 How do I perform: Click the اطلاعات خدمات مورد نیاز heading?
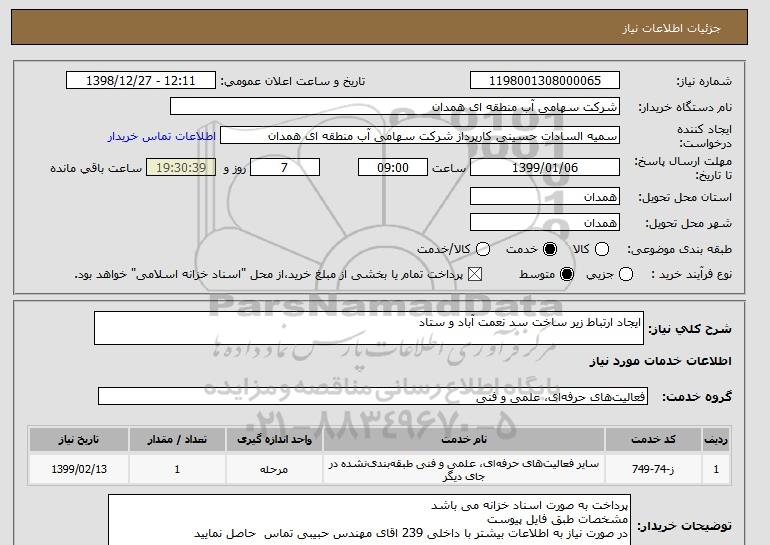pos(660,361)
